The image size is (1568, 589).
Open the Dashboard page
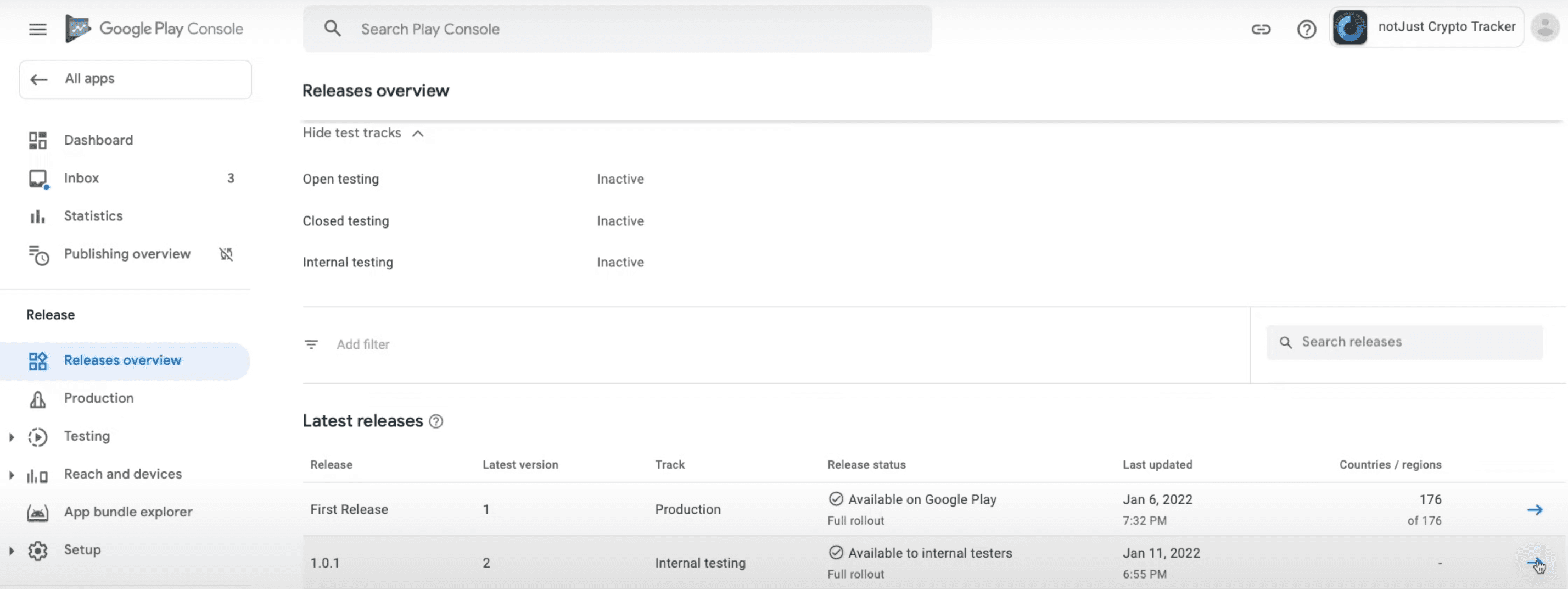pos(98,140)
